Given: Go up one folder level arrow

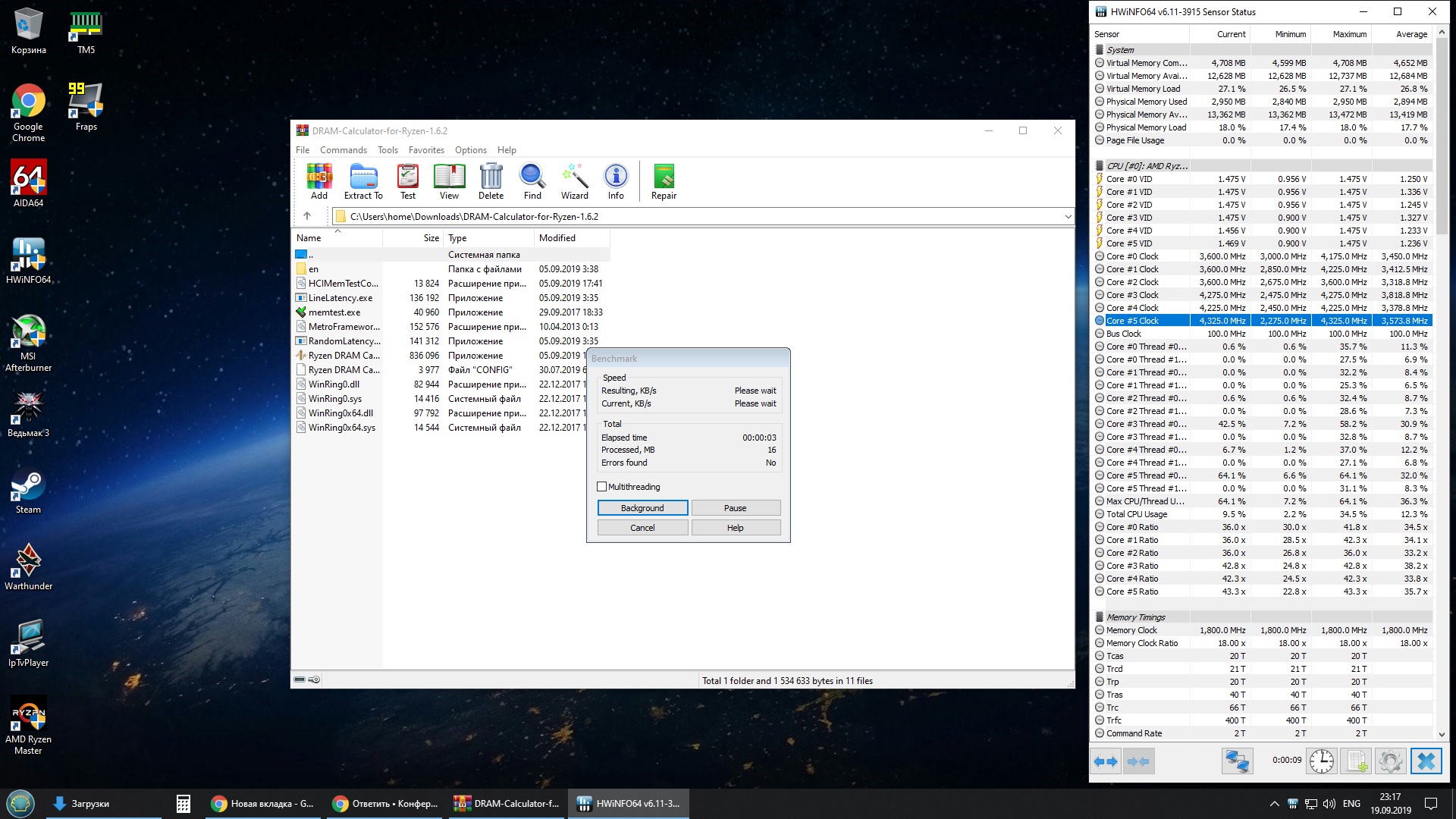Looking at the screenshot, I should click(x=307, y=217).
